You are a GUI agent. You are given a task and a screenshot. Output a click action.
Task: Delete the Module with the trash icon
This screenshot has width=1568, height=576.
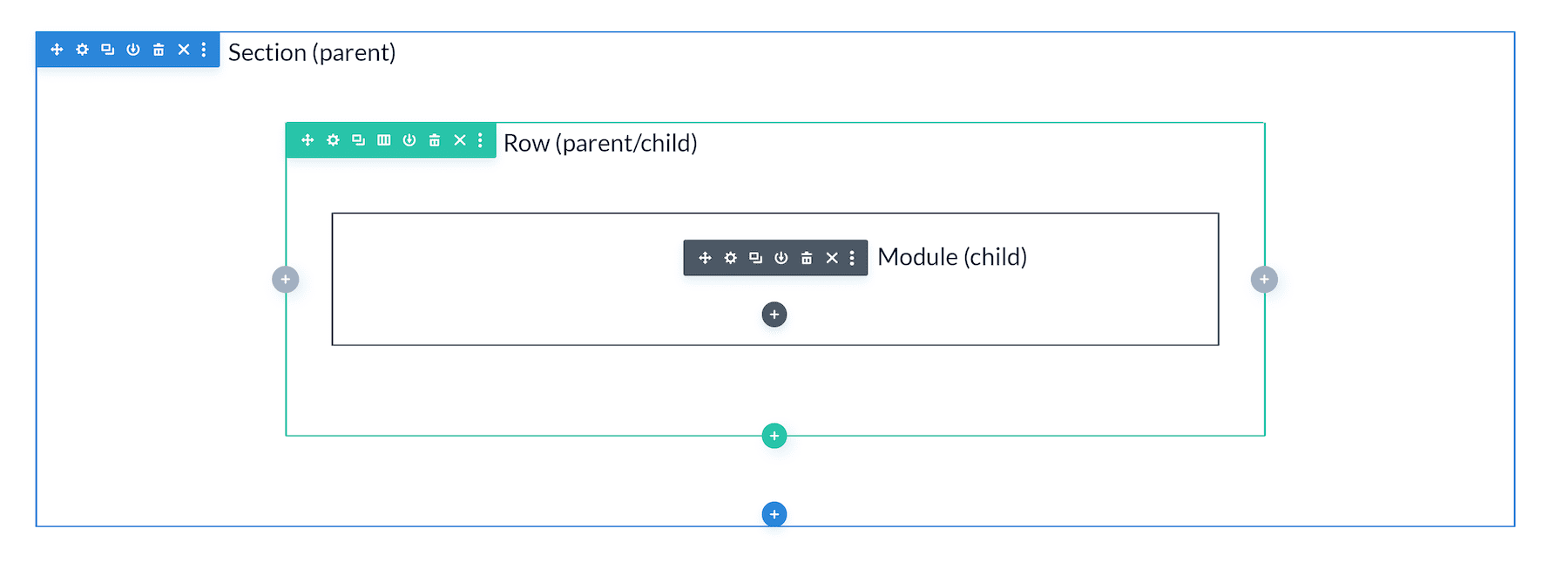[x=806, y=257]
